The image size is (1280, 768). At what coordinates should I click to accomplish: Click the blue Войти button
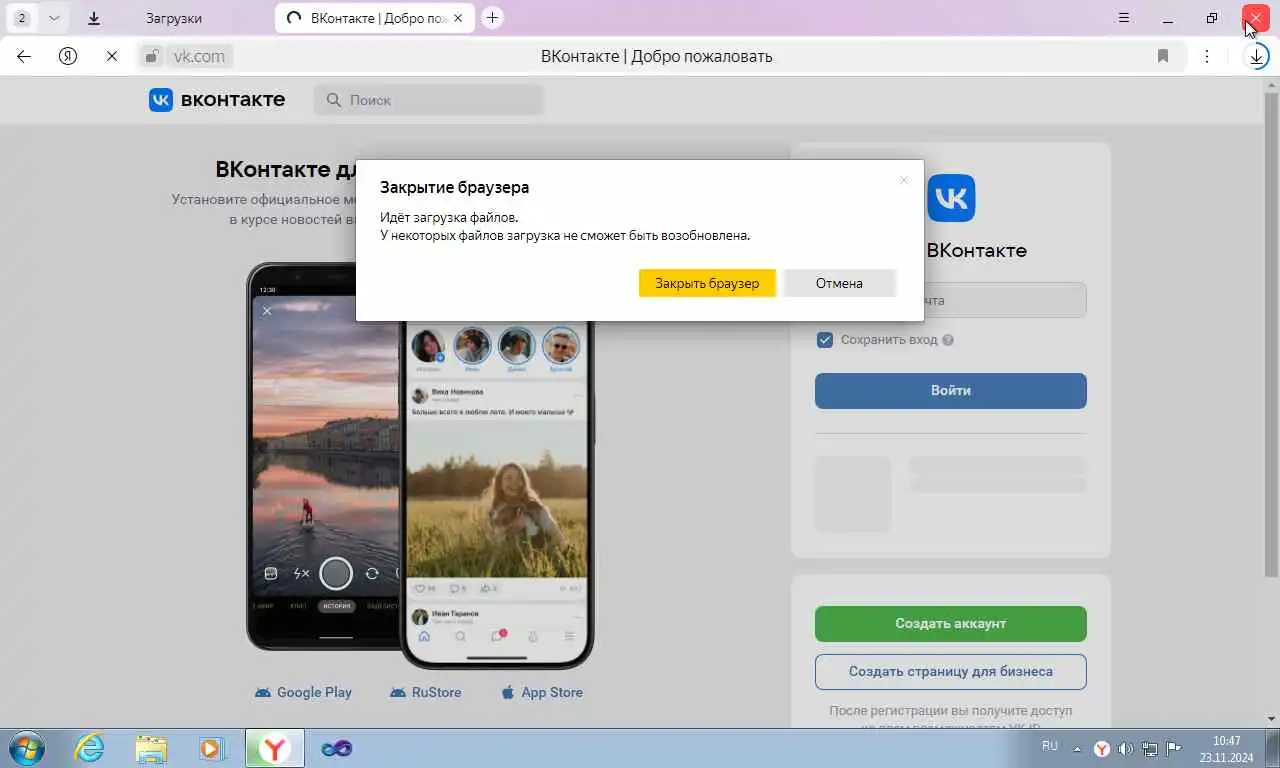pyautogui.click(x=950, y=391)
